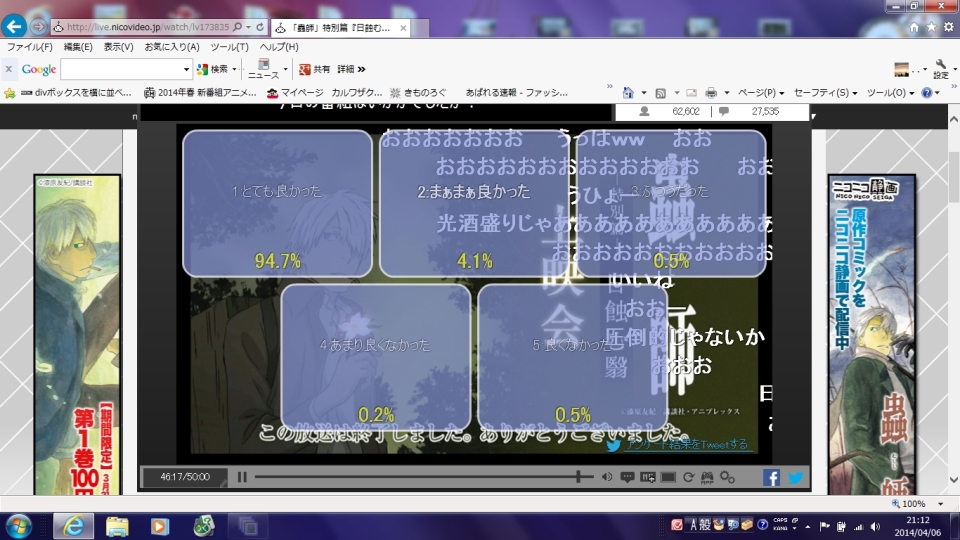Open the 編集(E) menu
Screen dimensions: 960x540
(78, 47)
